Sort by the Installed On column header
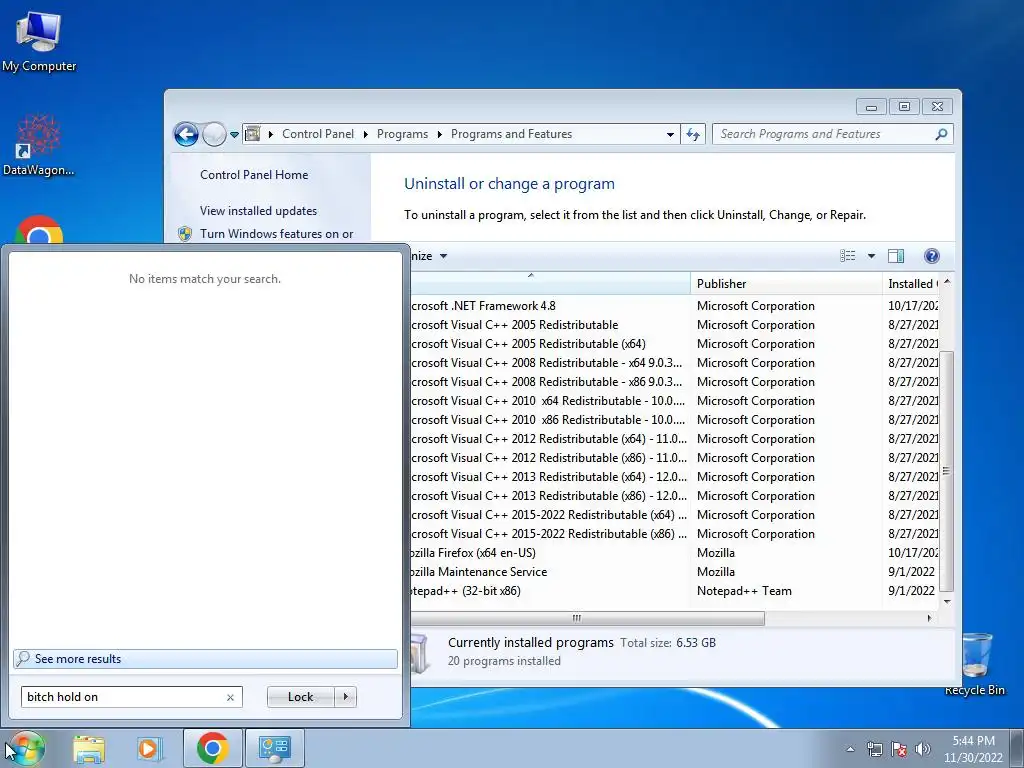Screen dimensions: 1024x768 911,283
